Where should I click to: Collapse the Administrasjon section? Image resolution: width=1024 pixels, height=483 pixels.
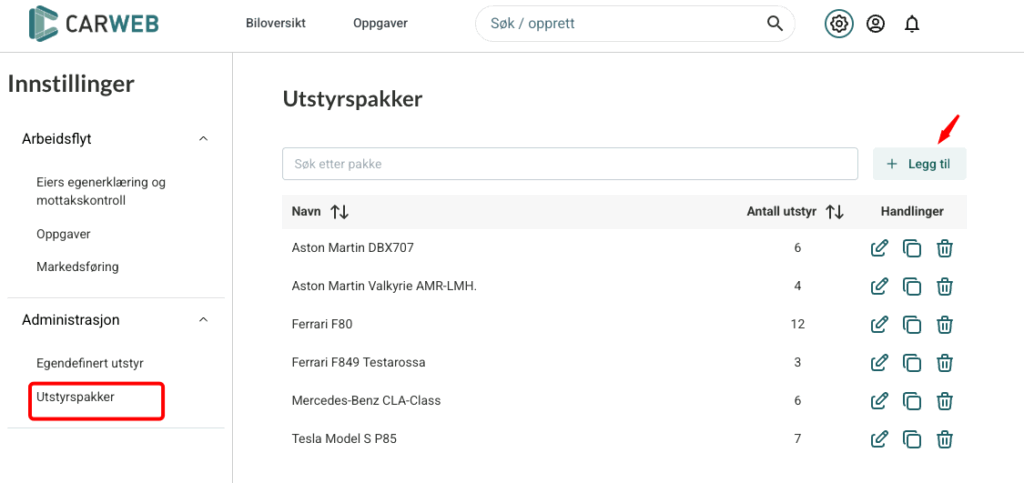(x=203, y=320)
